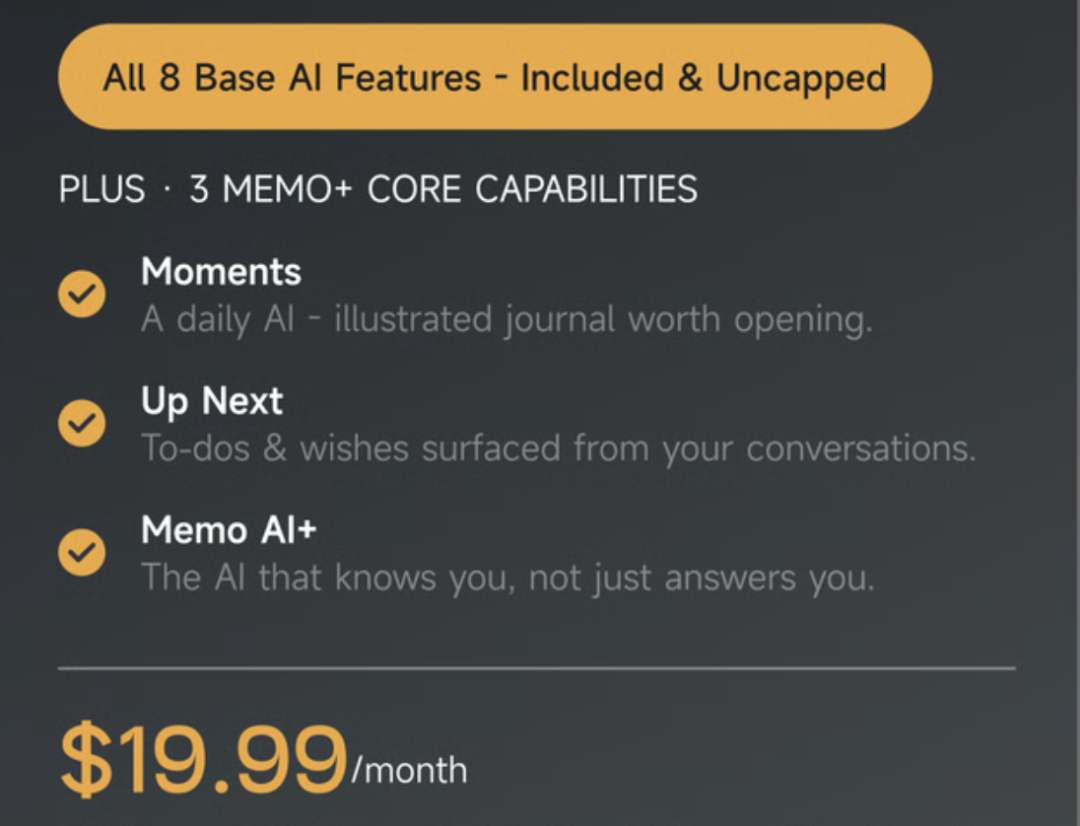Click '3 MEMO+ CORE CAPABILITIES' heading text
The image size is (1080, 826).
tap(444, 189)
